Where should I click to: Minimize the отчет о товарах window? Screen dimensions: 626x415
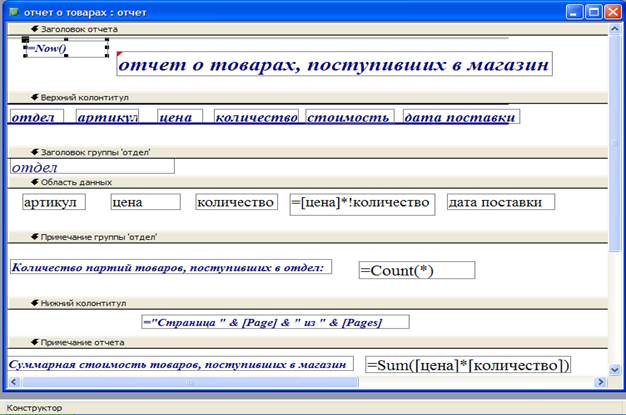pos(574,12)
